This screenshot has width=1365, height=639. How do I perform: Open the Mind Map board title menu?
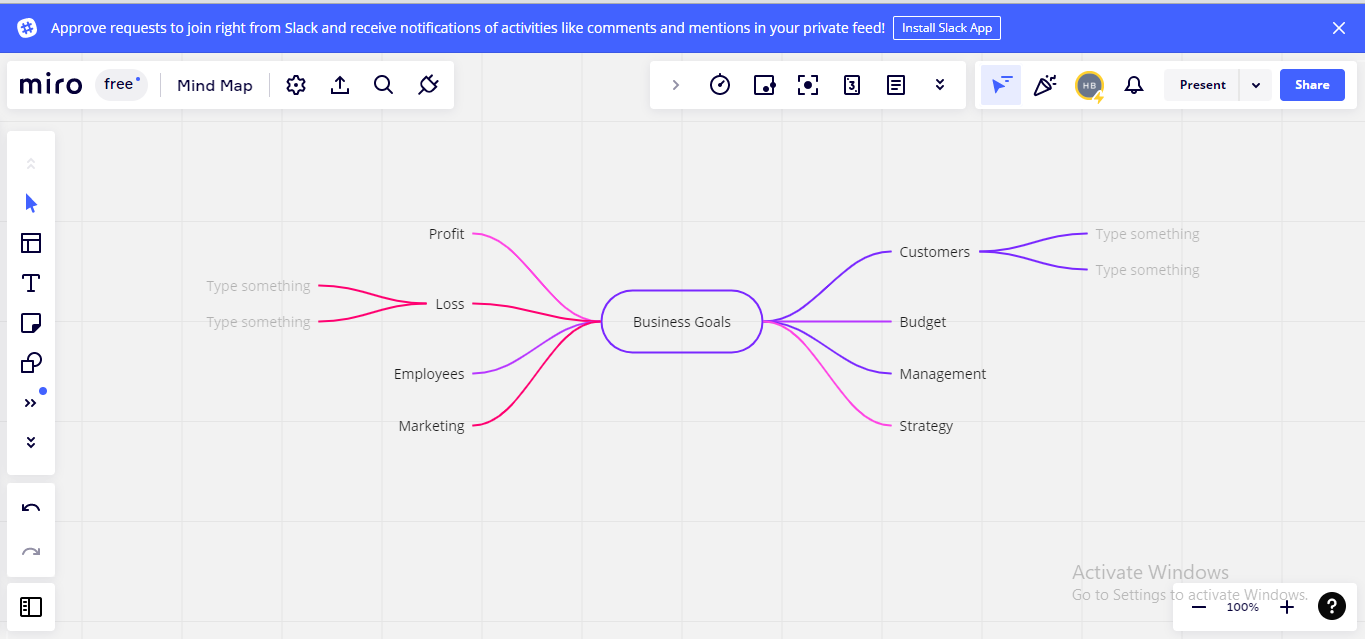pyautogui.click(x=214, y=85)
